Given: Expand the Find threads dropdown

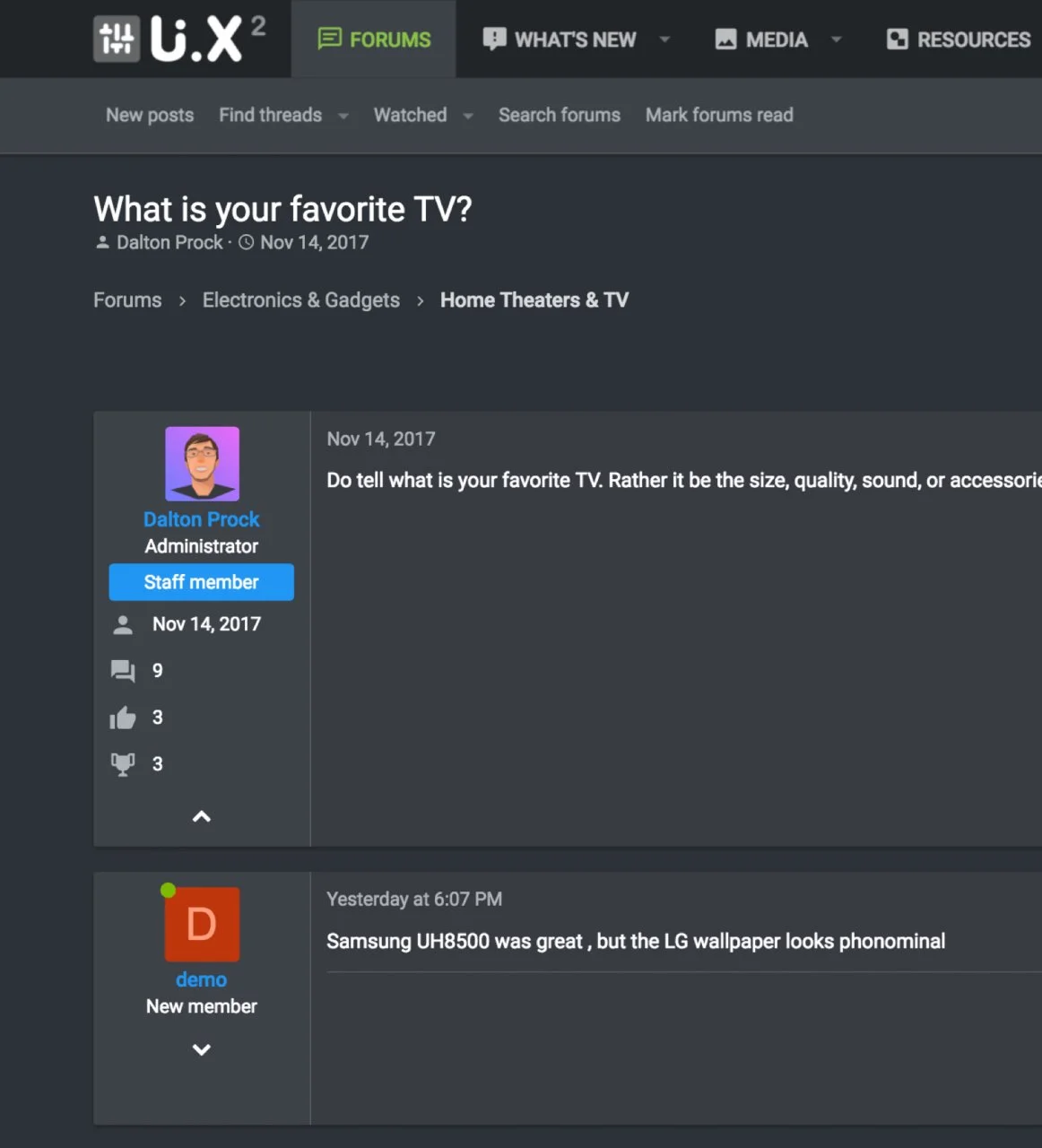Looking at the screenshot, I should coord(343,116).
